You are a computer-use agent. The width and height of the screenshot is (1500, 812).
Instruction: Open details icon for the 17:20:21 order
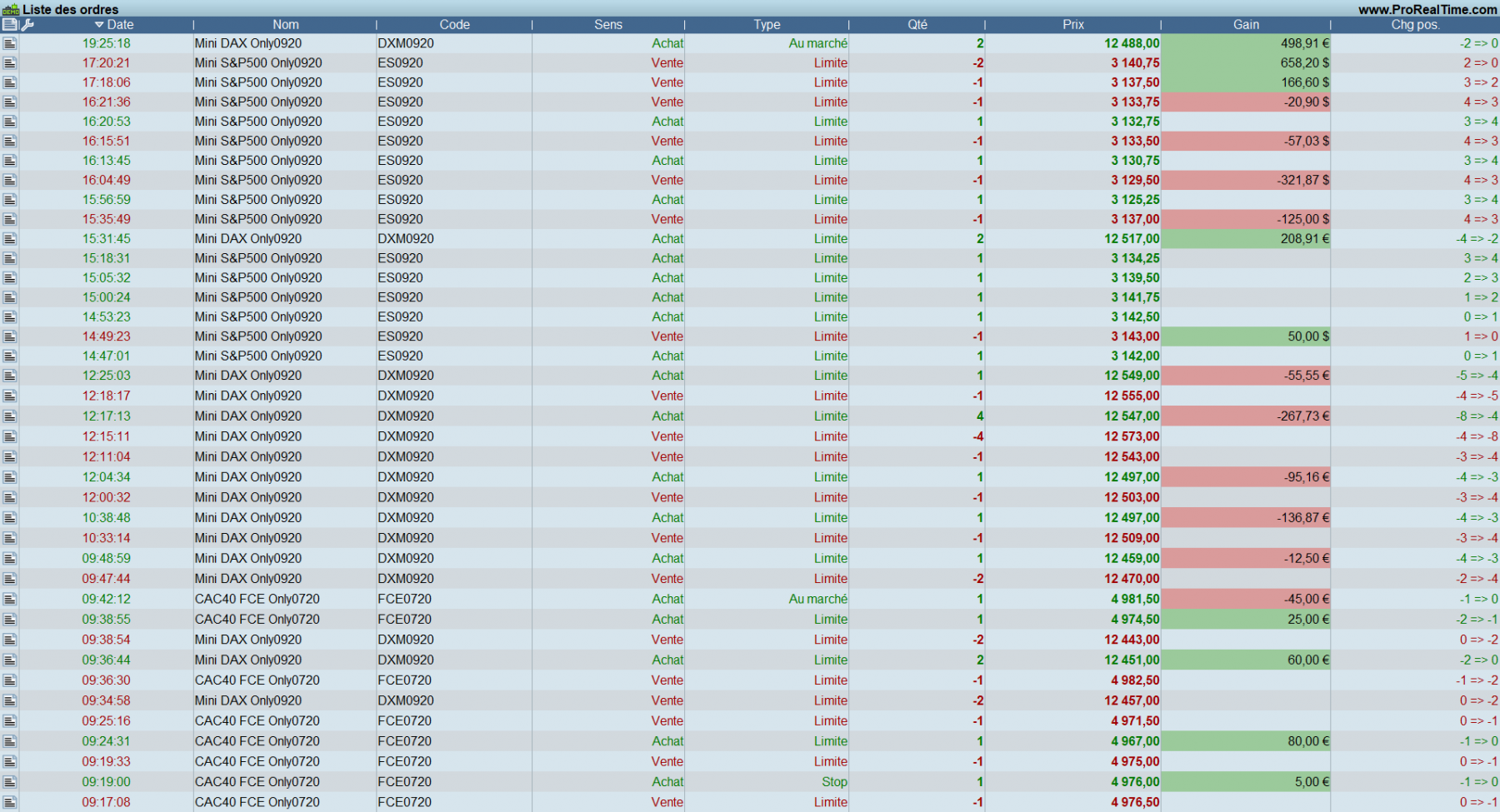tap(10, 62)
